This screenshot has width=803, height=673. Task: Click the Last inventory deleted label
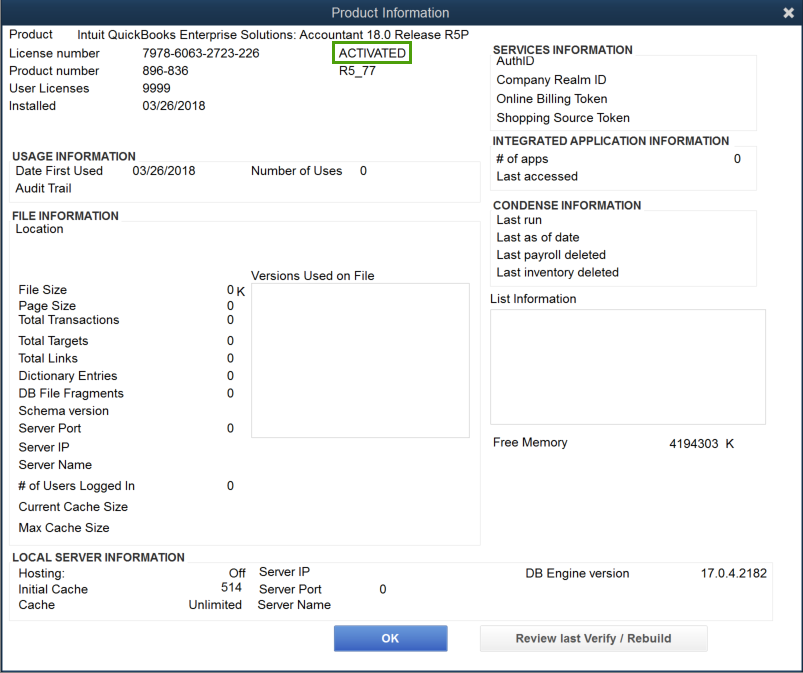coord(557,272)
